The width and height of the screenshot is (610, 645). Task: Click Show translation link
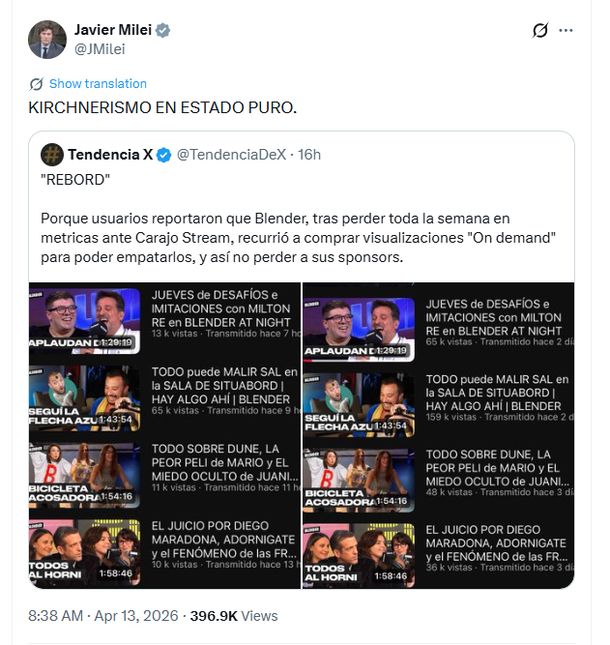(97, 84)
